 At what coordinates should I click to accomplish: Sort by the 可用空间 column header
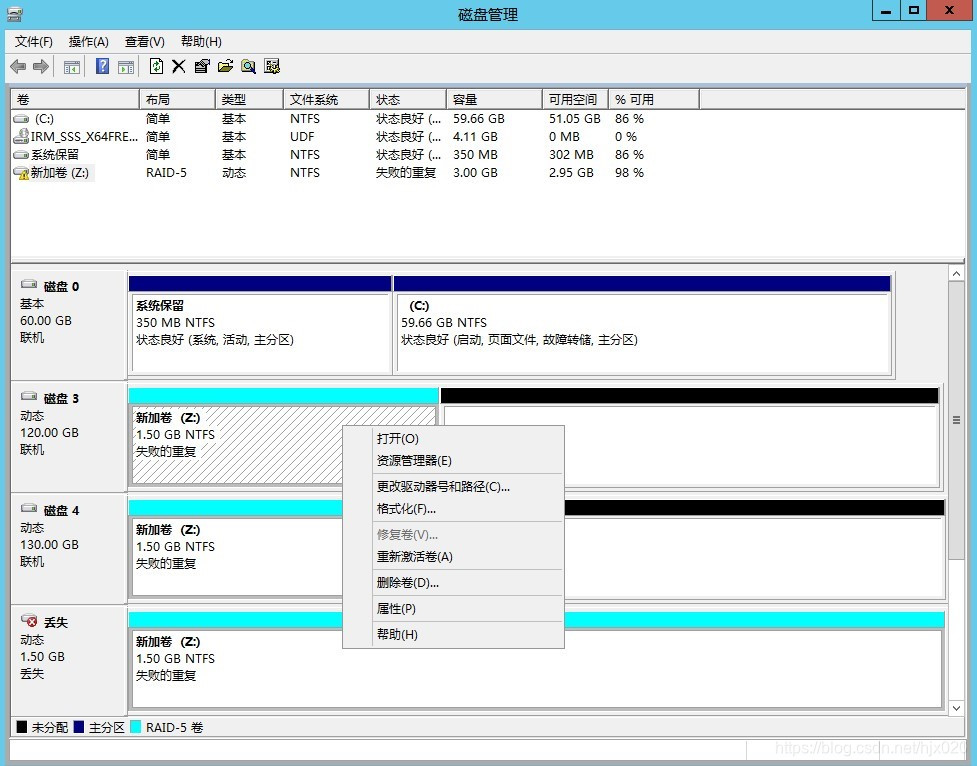point(575,99)
